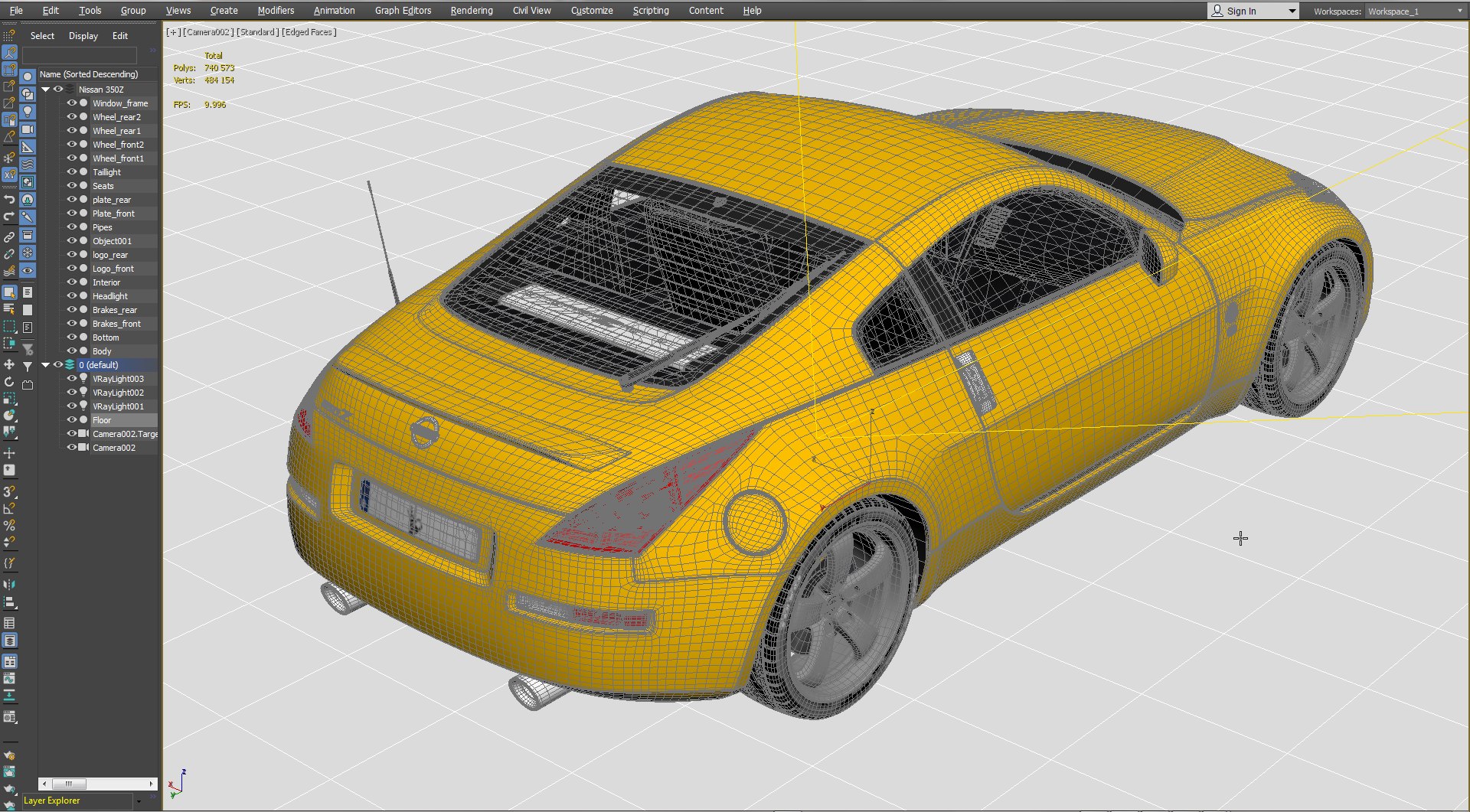Toggle Display Lights filter in explorer
The height and width of the screenshot is (812, 1470).
pos(28,112)
